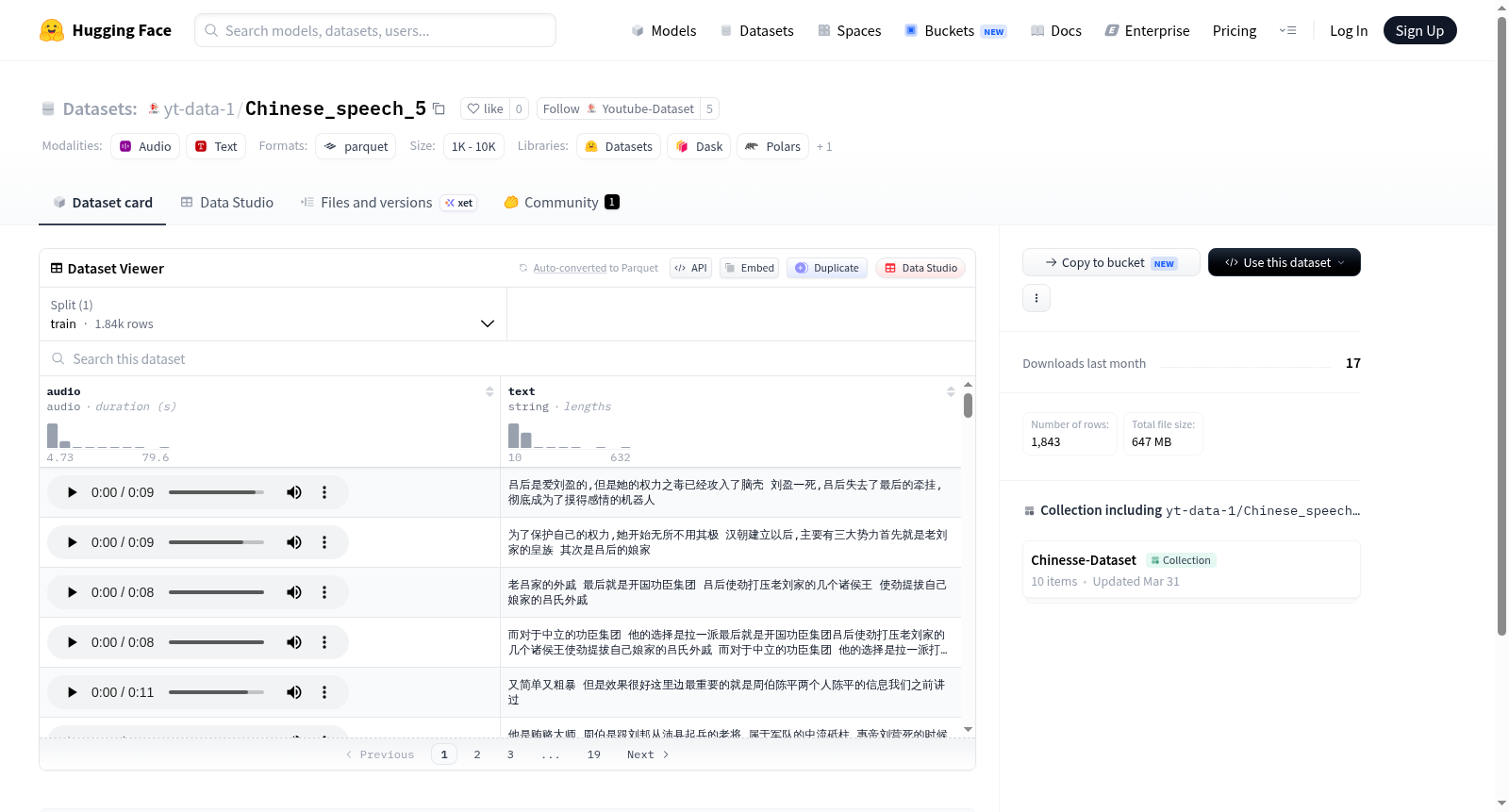
Task: Jump to page 19 of the viewer
Action: pos(594,754)
